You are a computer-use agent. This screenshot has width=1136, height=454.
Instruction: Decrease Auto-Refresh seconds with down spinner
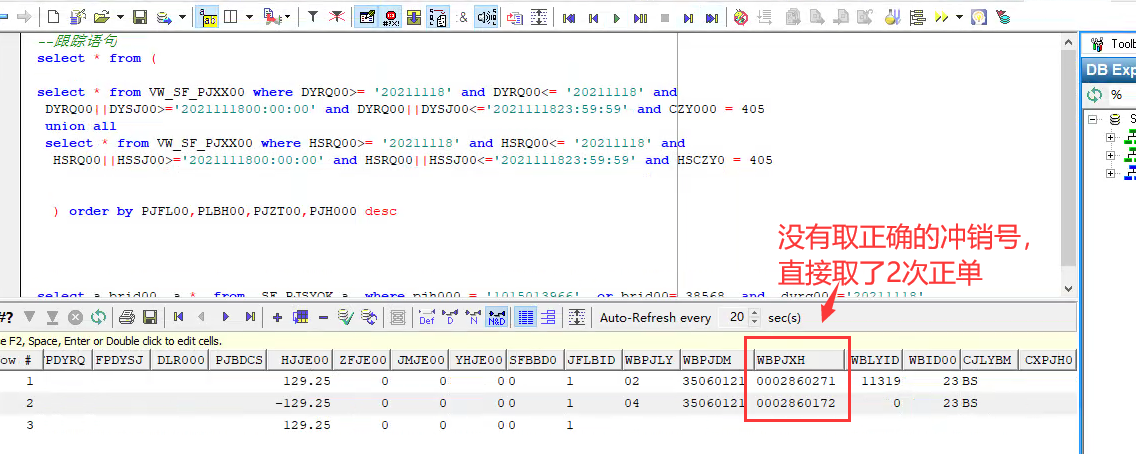coord(754,321)
